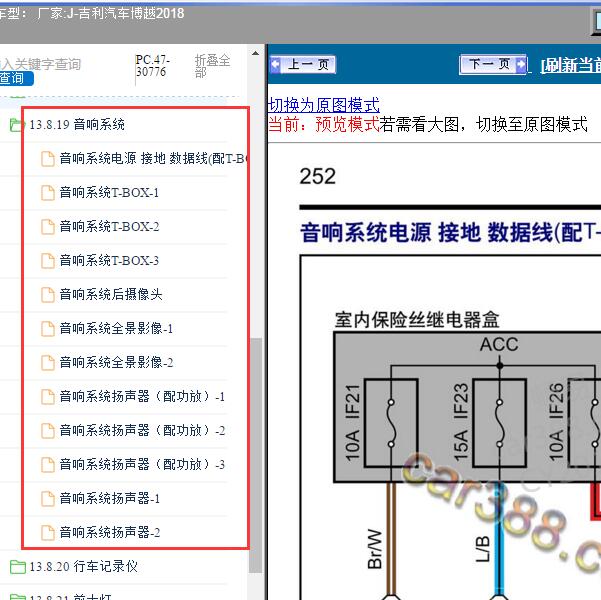Open 音响系统扬声器（配功放）-3 entry
The image size is (601, 600).
click(142, 464)
